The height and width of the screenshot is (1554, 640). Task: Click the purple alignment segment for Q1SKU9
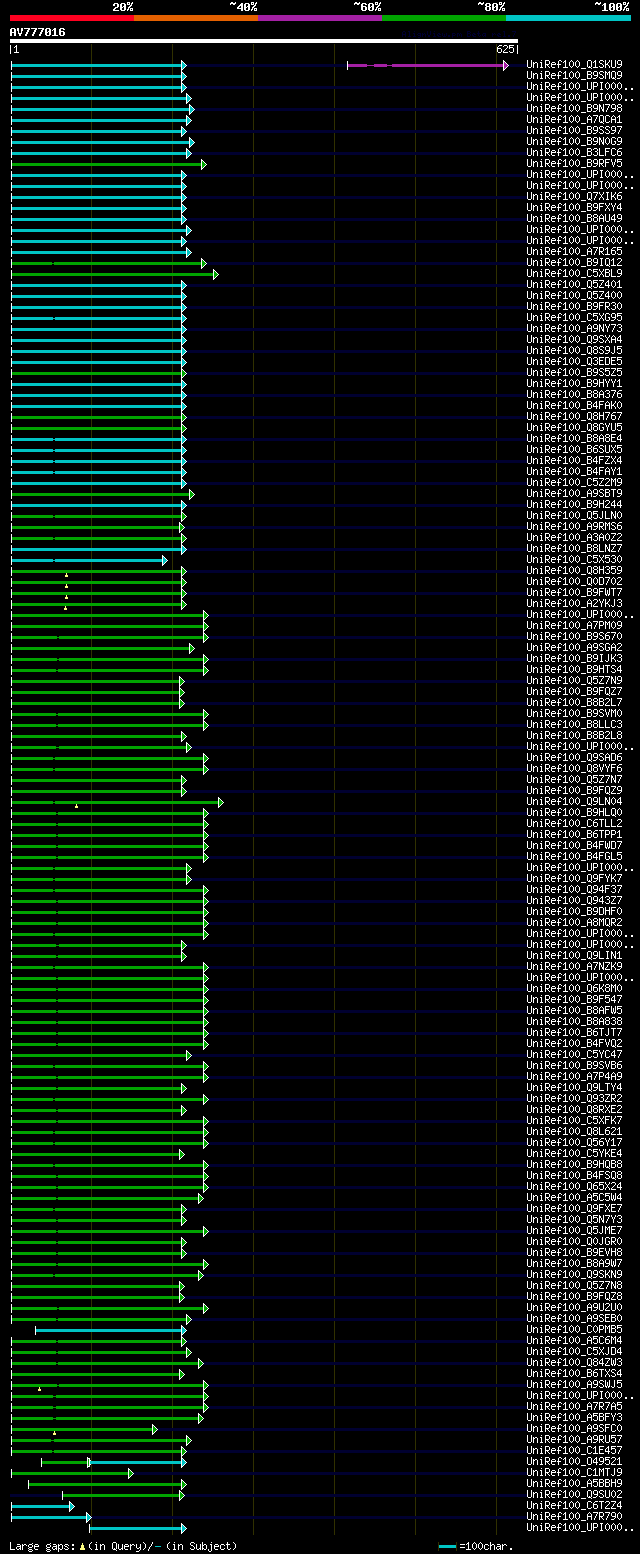point(427,65)
